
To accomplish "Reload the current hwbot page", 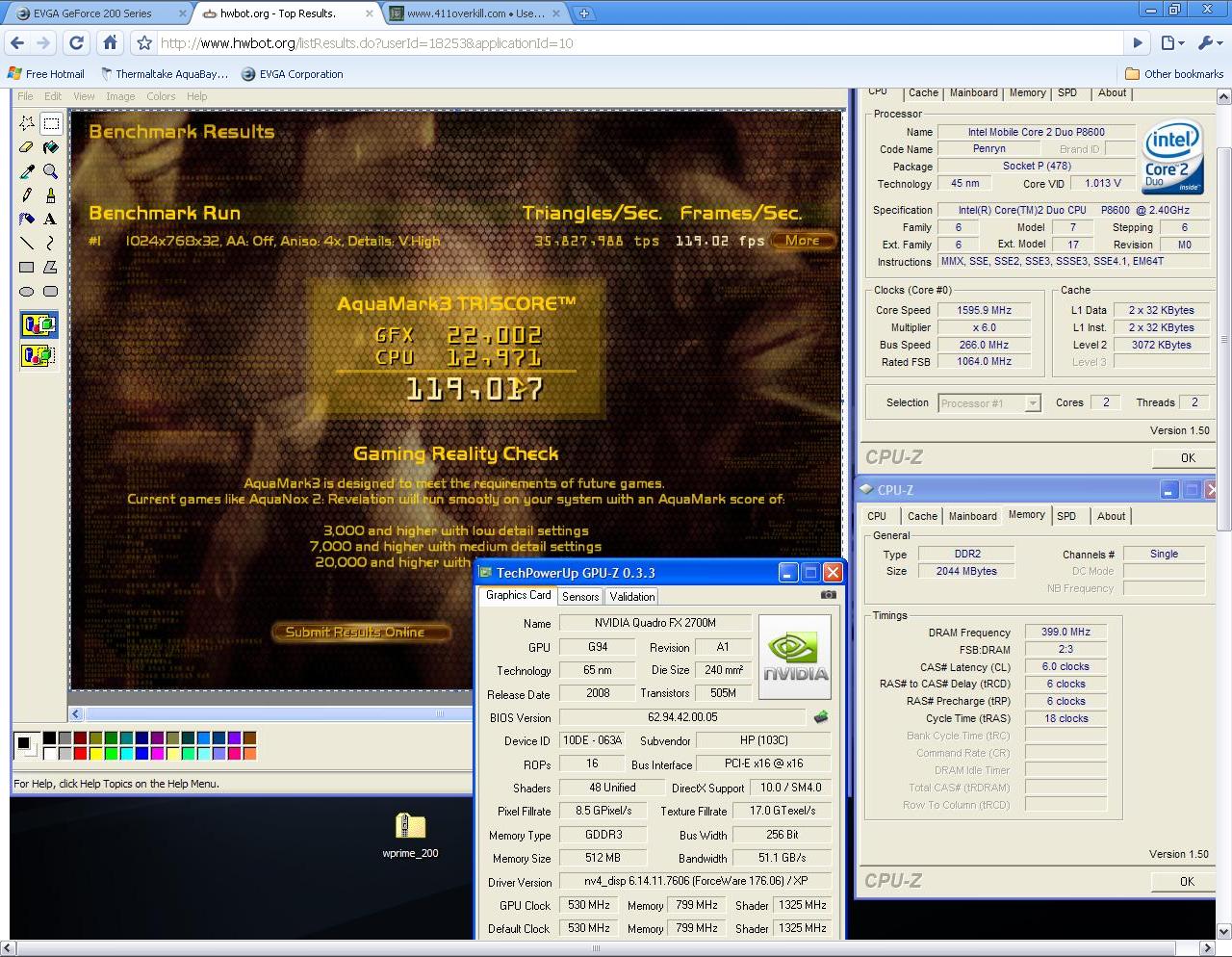I will point(77,43).
